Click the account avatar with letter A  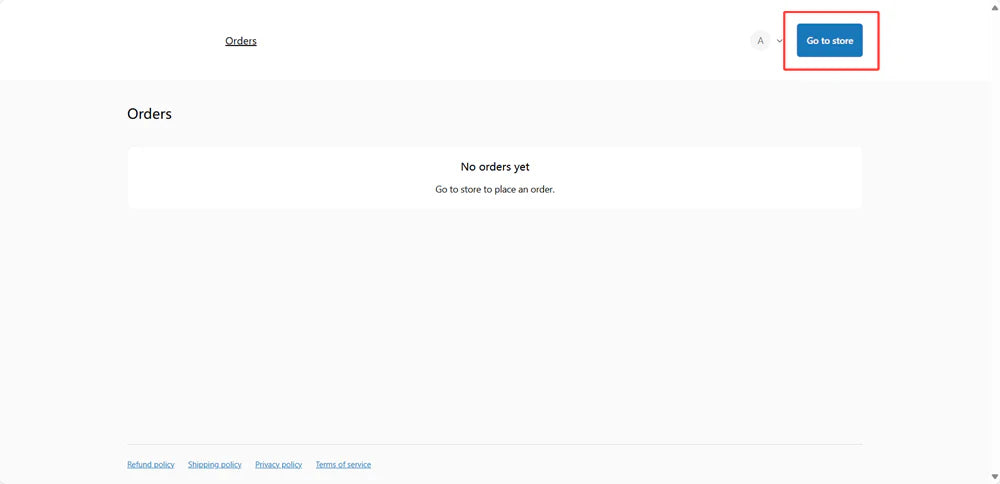760,41
